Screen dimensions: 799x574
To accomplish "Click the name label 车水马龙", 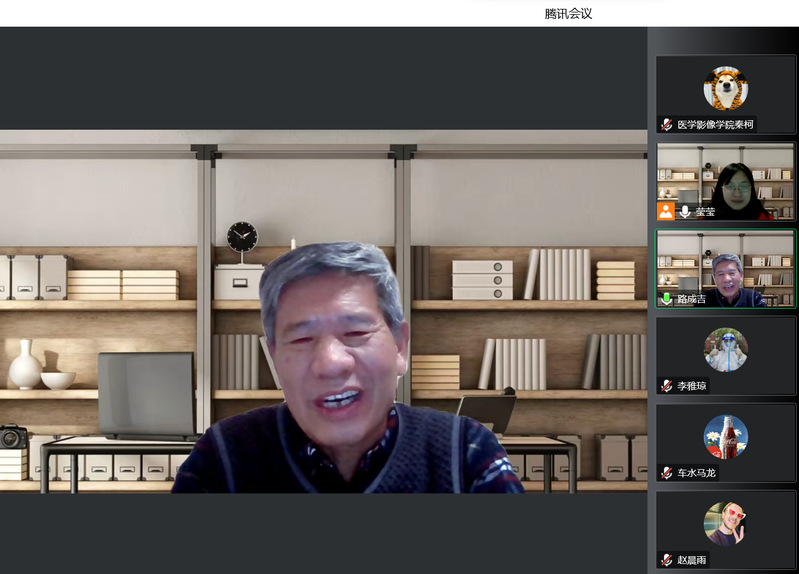I will (696, 473).
